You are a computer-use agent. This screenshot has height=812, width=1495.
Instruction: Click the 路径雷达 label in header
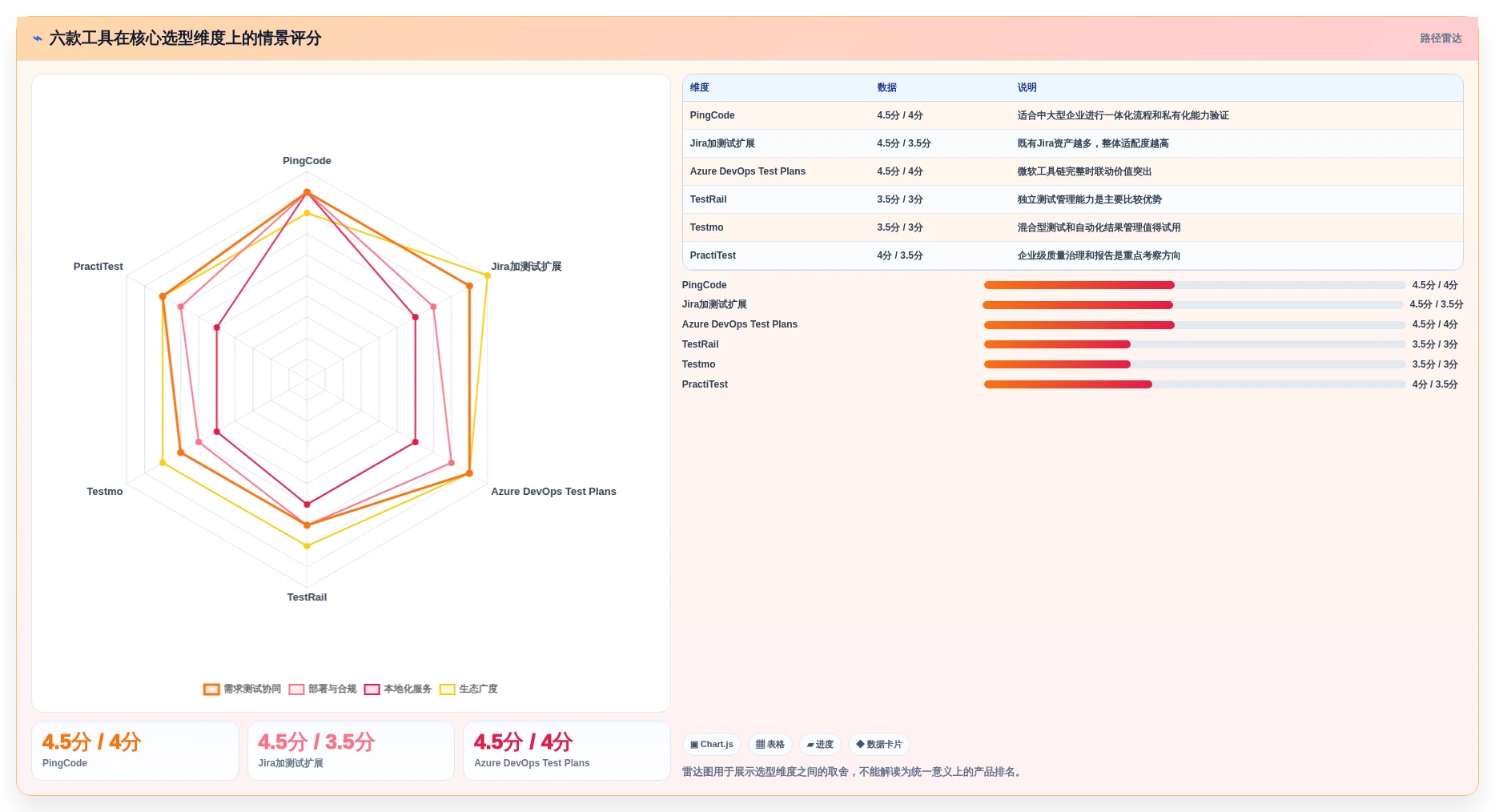point(1441,38)
